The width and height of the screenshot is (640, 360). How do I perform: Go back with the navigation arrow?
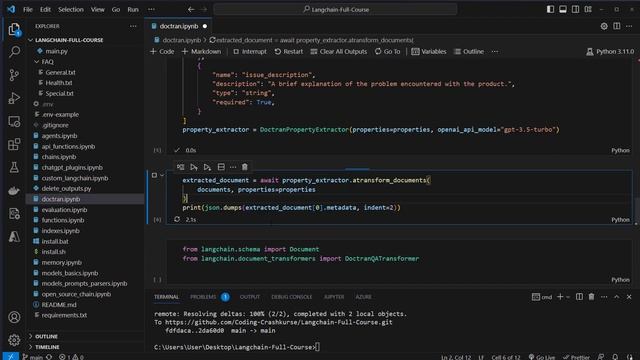[x=191, y=9]
